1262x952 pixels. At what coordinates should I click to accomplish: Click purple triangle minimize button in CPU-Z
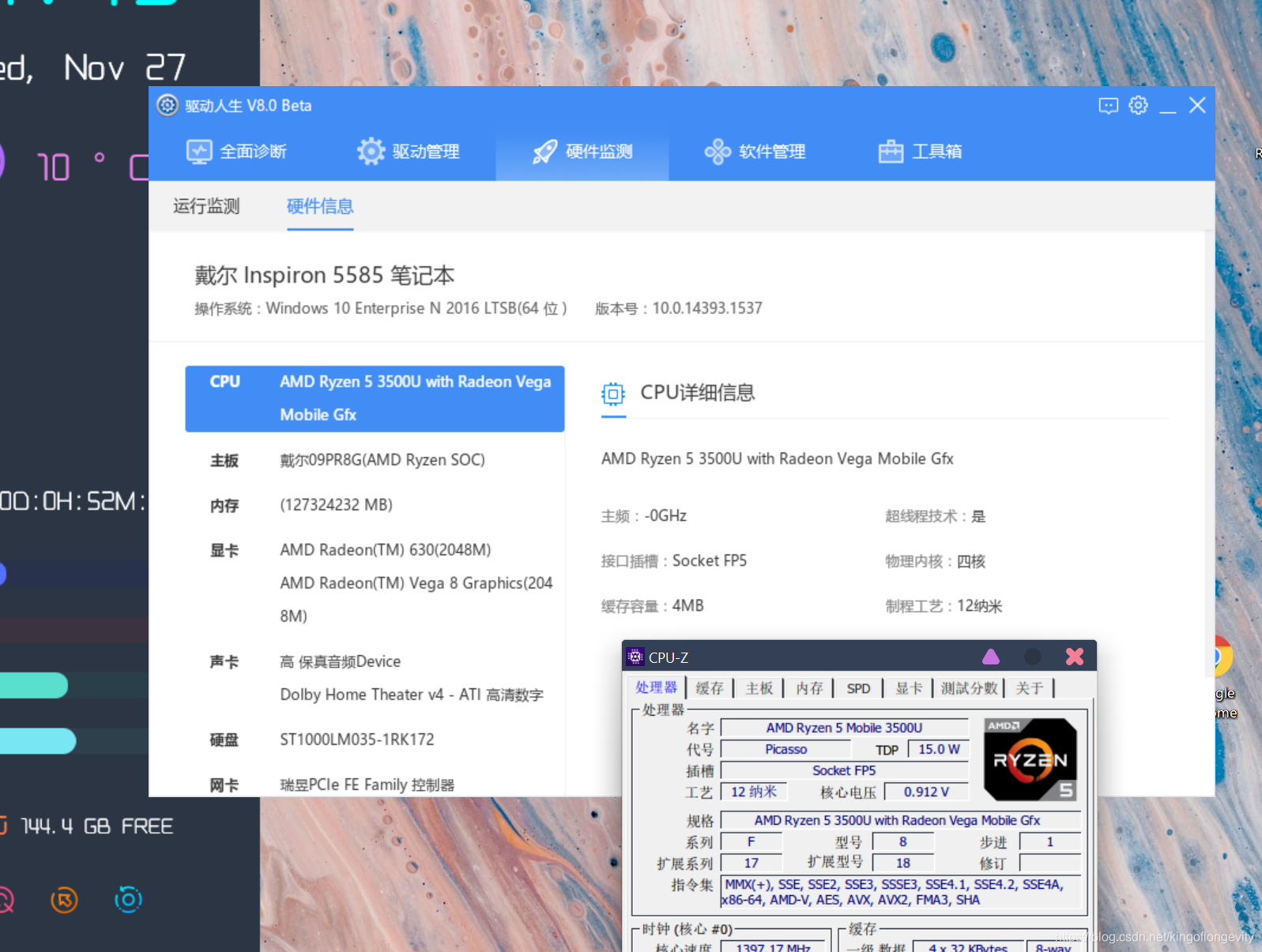point(991,657)
